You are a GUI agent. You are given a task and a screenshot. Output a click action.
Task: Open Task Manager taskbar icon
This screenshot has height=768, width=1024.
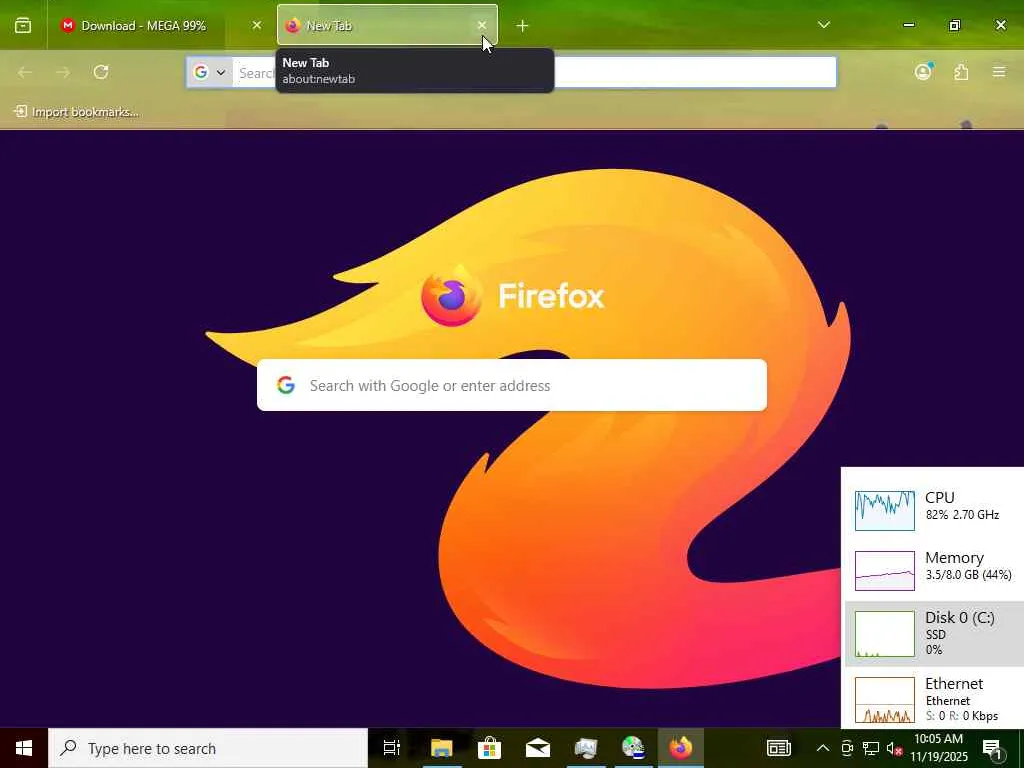point(585,748)
